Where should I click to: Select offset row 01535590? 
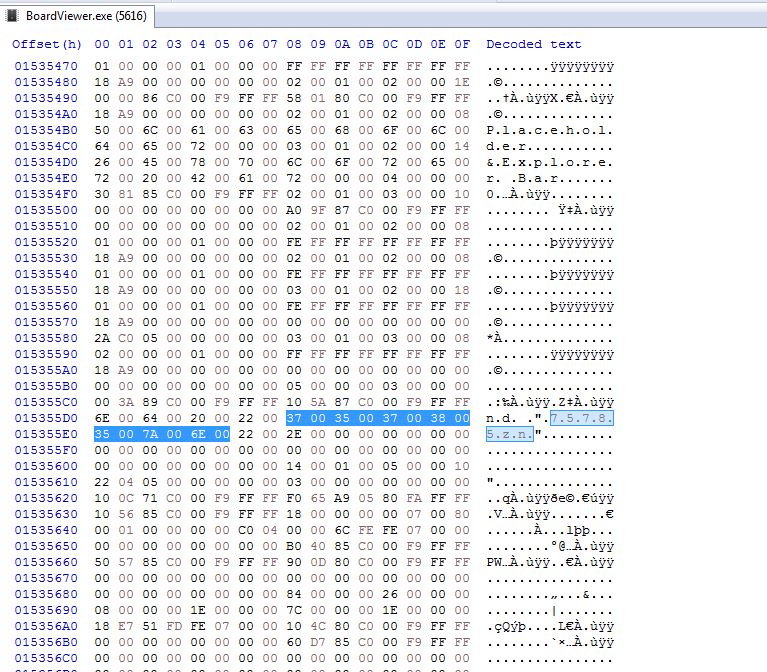pyautogui.click(x=46, y=355)
